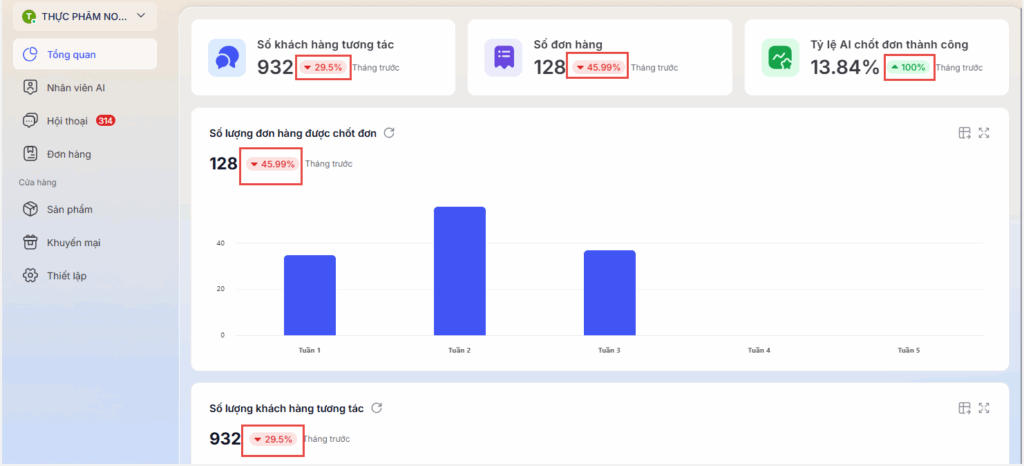Image resolution: width=1024 pixels, height=466 pixels.
Task: Click the chat bubble icon on the customer card
Action: [x=227, y=58]
